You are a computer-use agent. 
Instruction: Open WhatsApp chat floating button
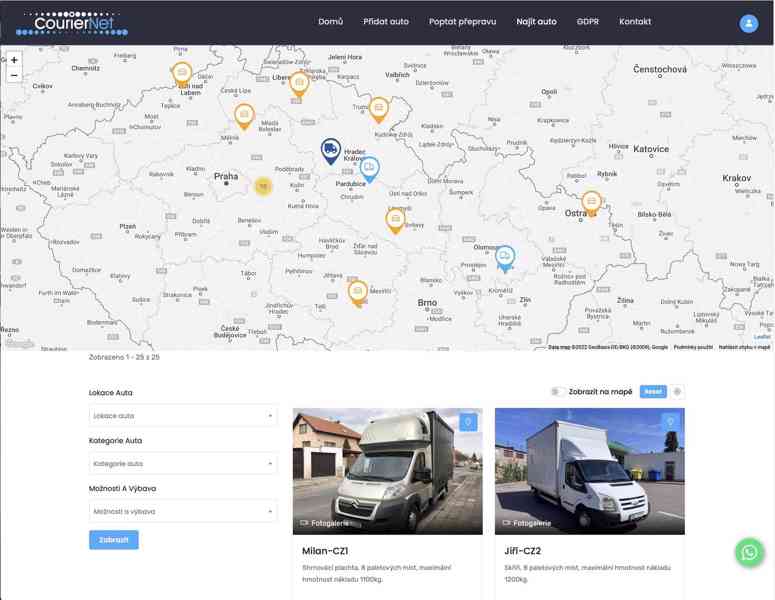point(749,552)
